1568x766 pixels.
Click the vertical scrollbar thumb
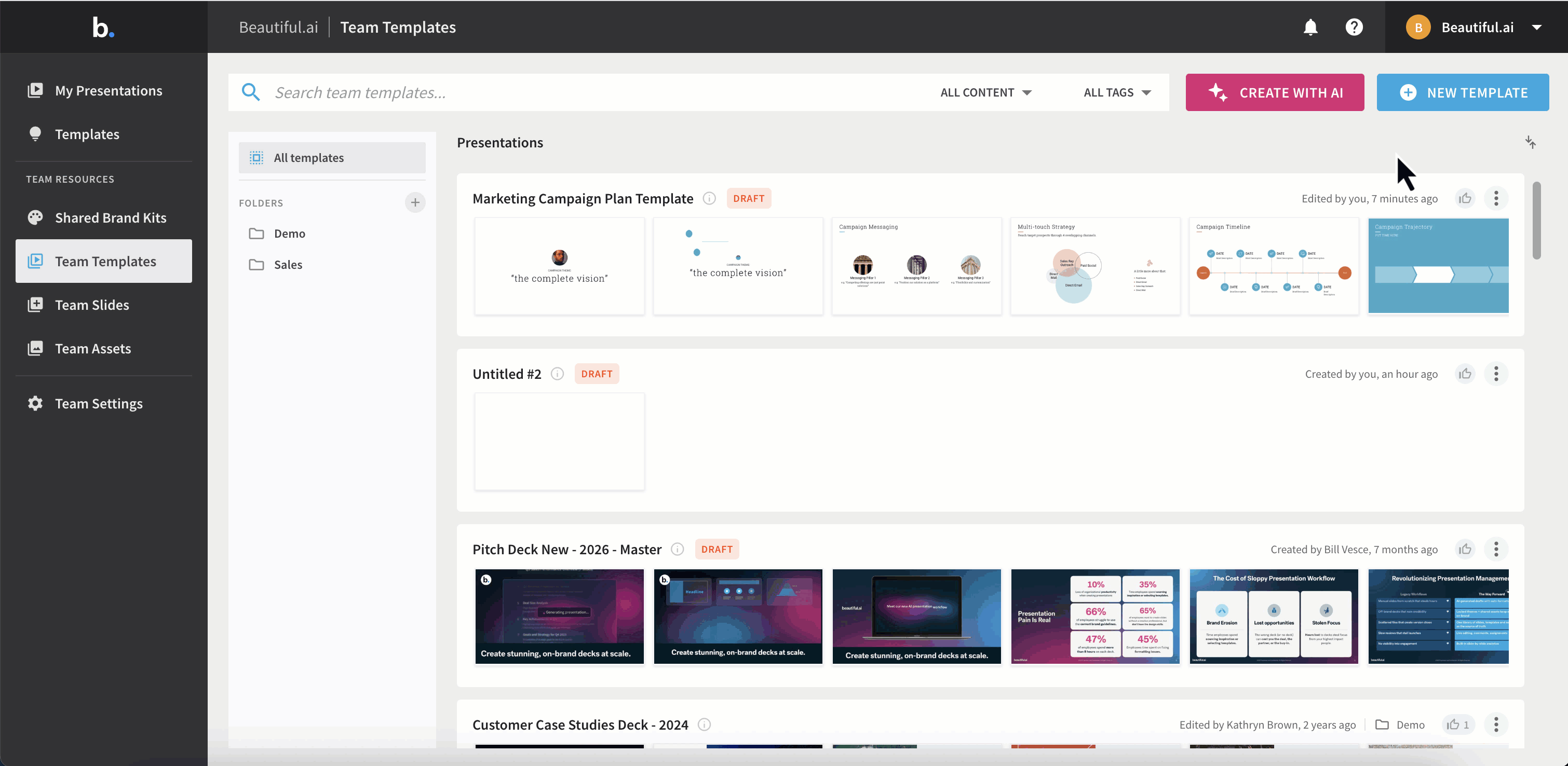[x=1536, y=220]
